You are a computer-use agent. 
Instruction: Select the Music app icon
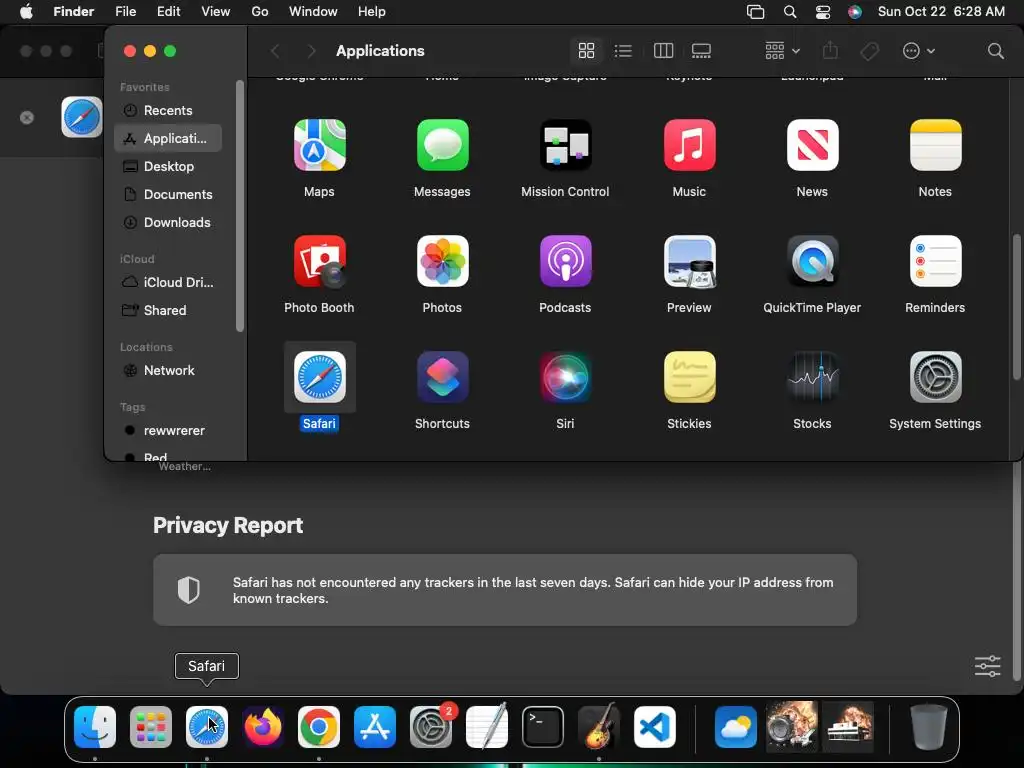689,145
